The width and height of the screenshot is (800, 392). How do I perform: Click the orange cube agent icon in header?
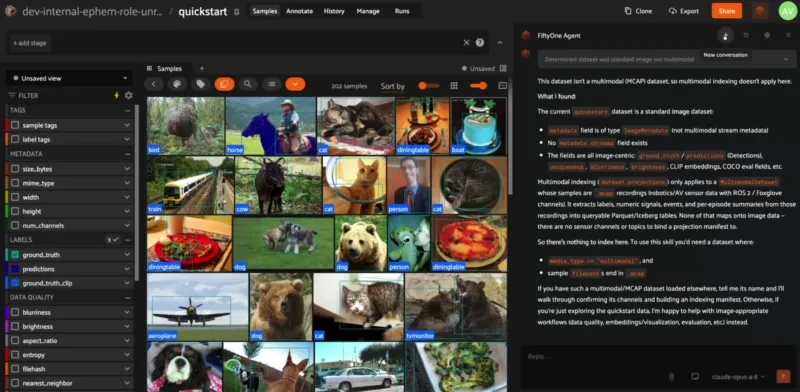(x=760, y=11)
